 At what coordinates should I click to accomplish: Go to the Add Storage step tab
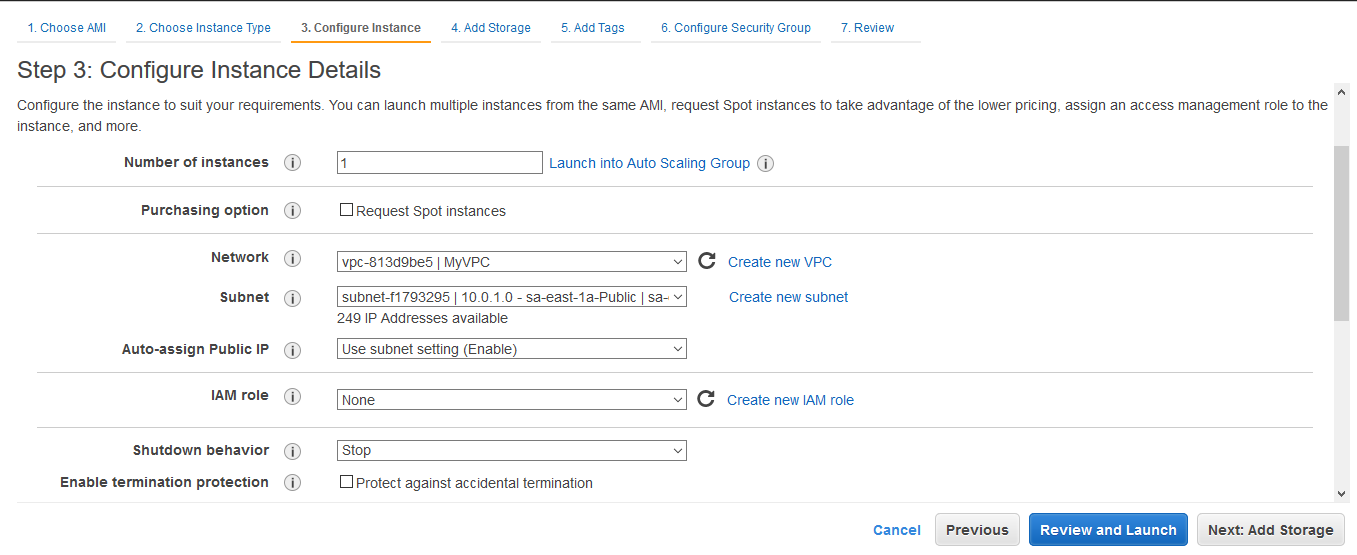click(490, 28)
